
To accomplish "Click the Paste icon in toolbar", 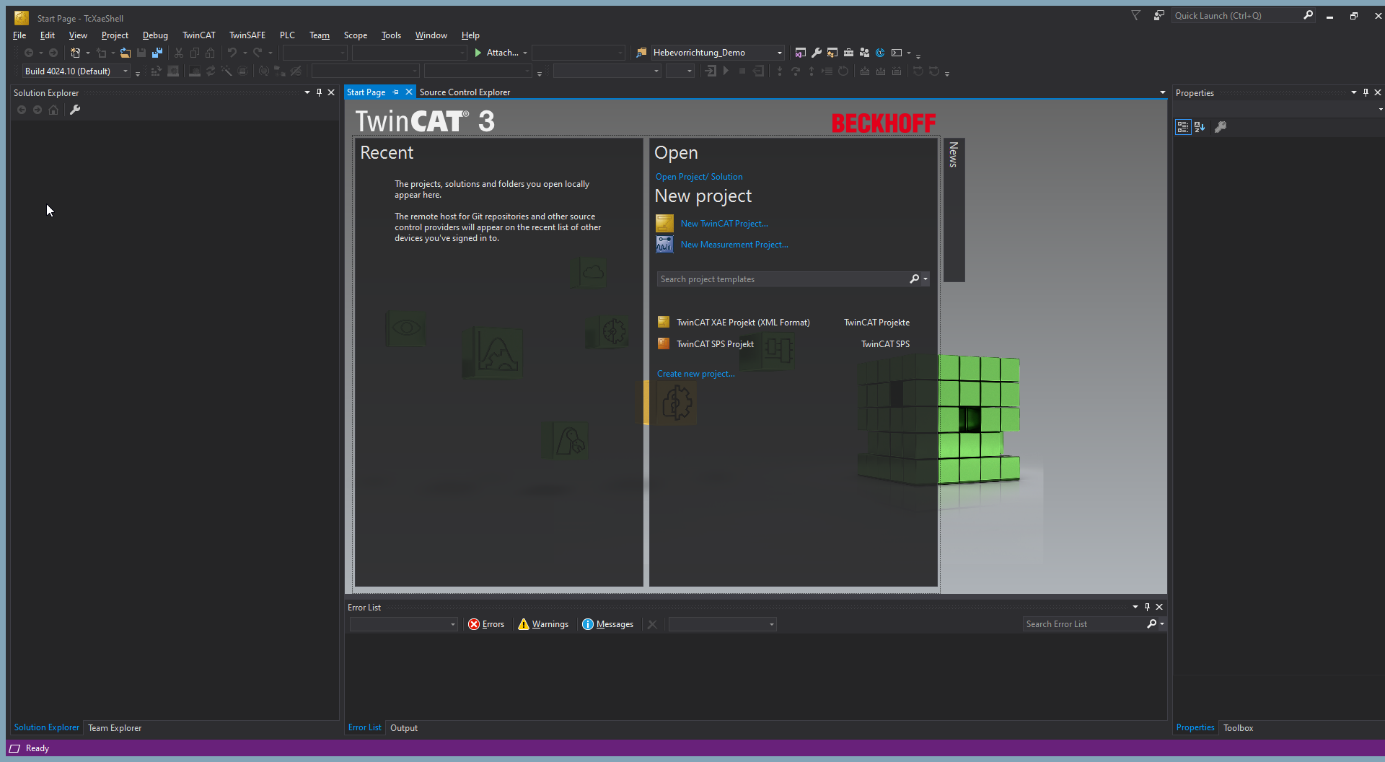I will 210,53.
